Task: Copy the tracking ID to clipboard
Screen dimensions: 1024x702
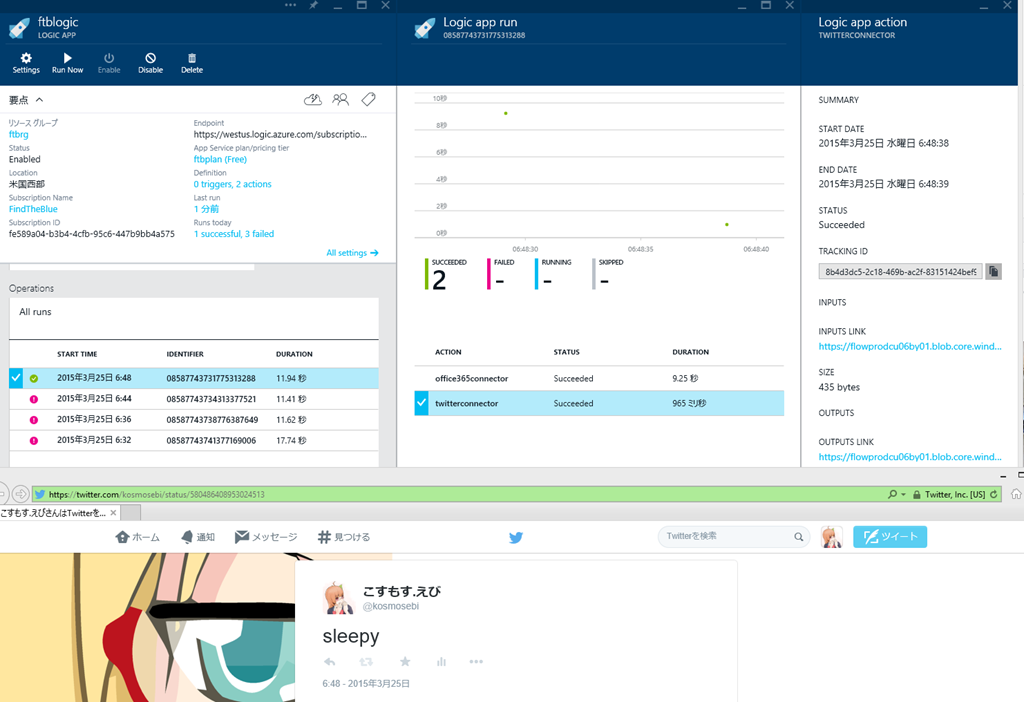Action: [x=993, y=272]
